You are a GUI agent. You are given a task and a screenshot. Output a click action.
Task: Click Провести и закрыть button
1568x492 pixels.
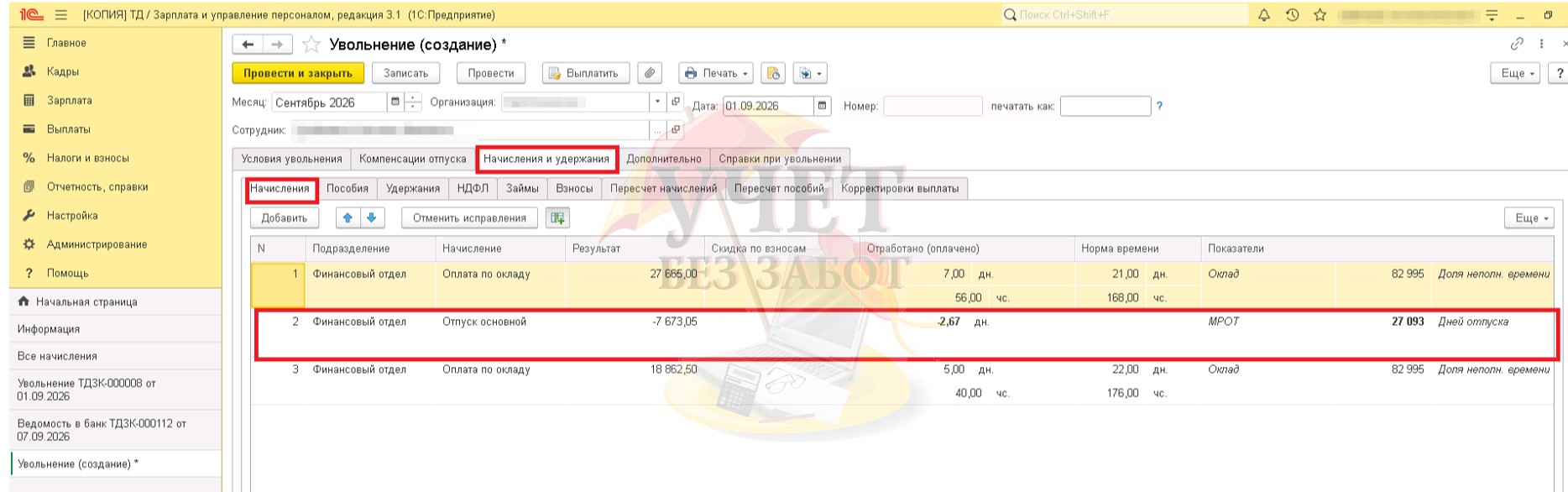click(x=298, y=73)
